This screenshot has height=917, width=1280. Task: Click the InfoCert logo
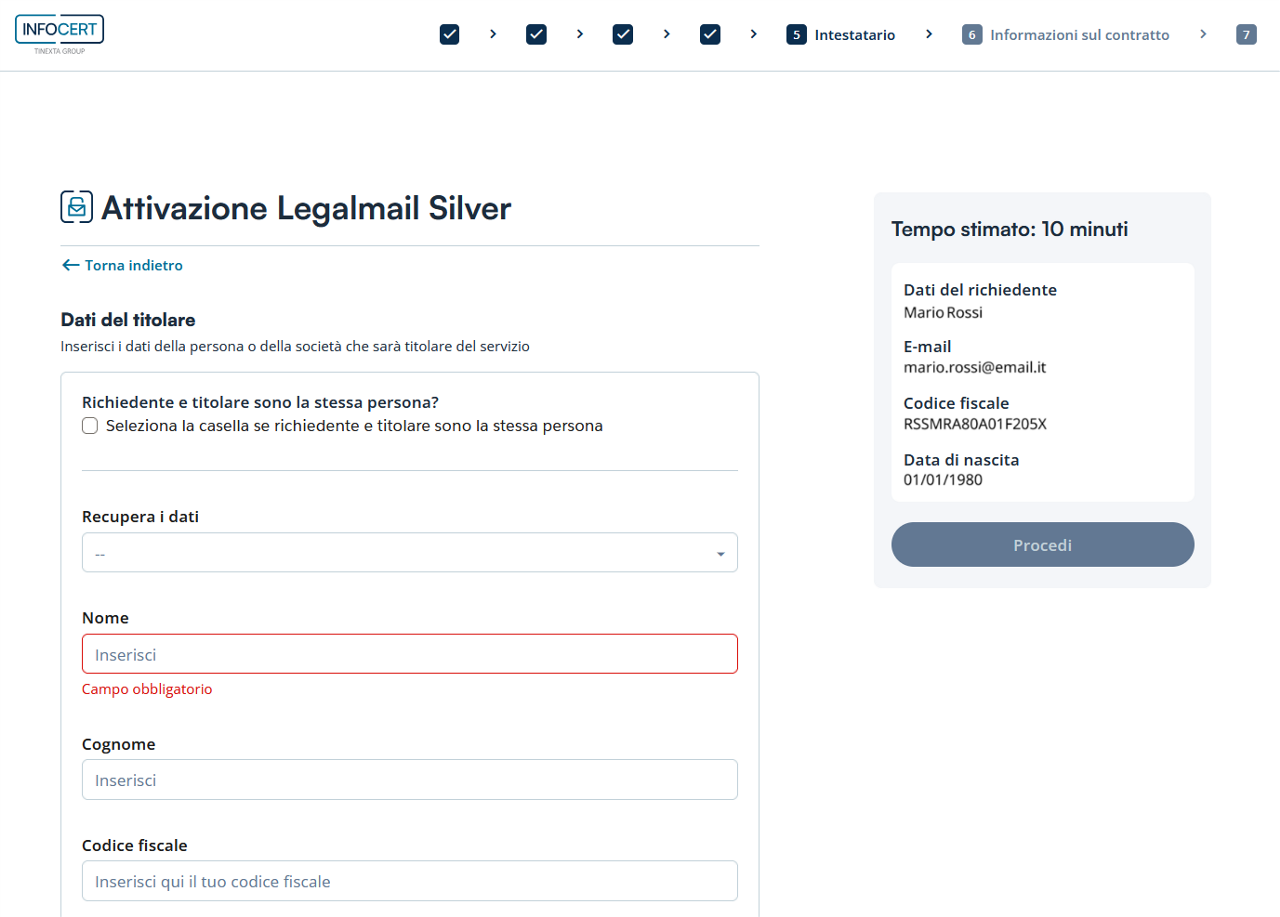pyautogui.click(x=59, y=33)
